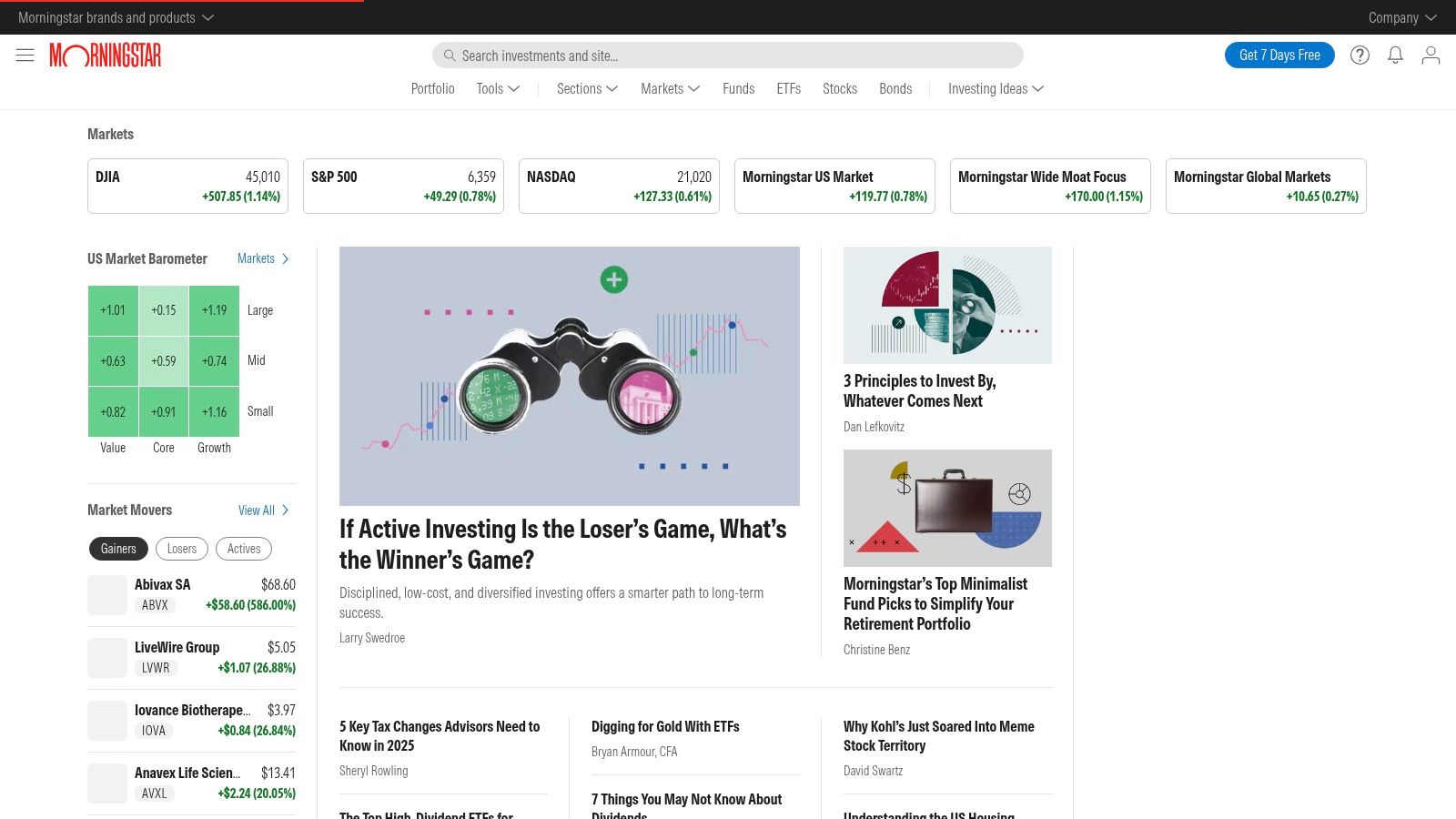Open Digging for Gold With ETFs article
Viewport: 1456px width, 819px height.
[665, 726]
